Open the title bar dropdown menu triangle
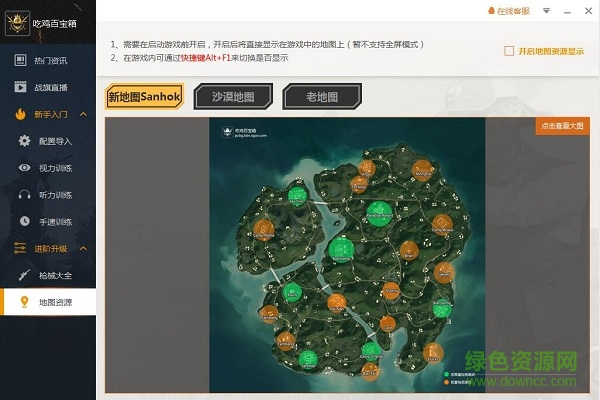Image resolution: width=600 pixels, height=400 pixels. (x=546, y=11)
